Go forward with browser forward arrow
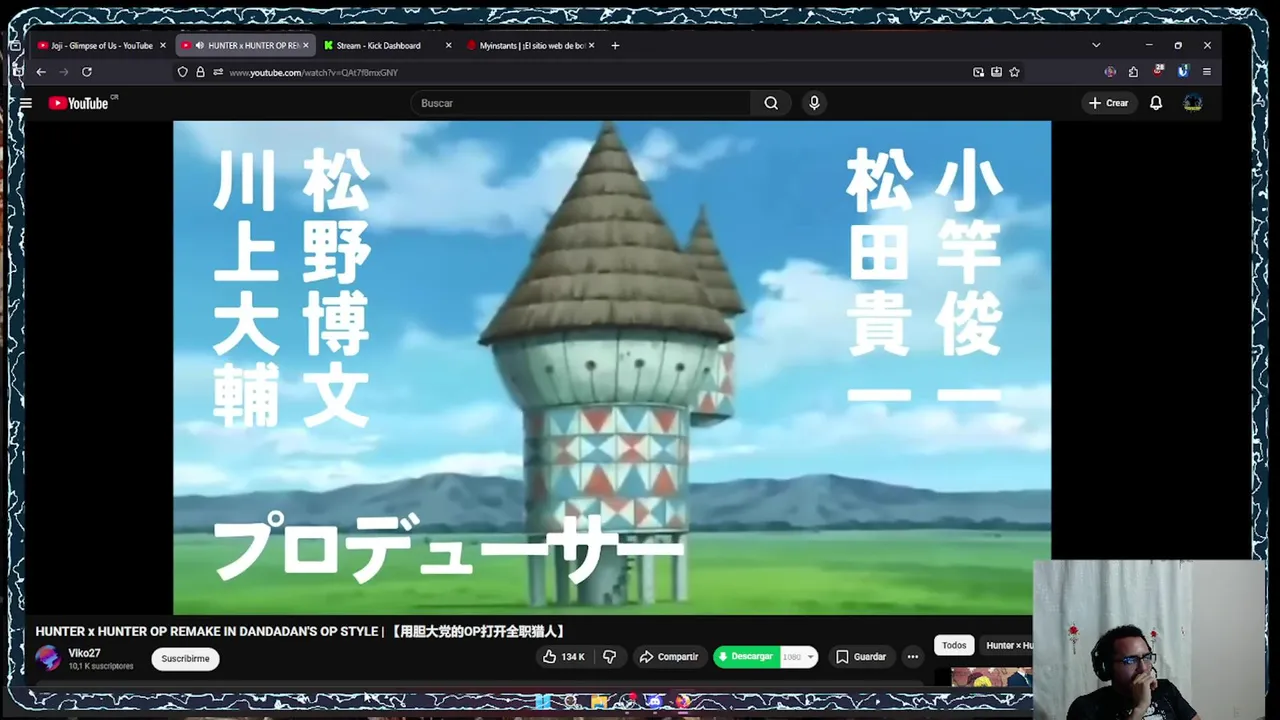Image resolution: width=1280 pixels, height=720 pixels. pyautogui.click(x=64, y=72)
